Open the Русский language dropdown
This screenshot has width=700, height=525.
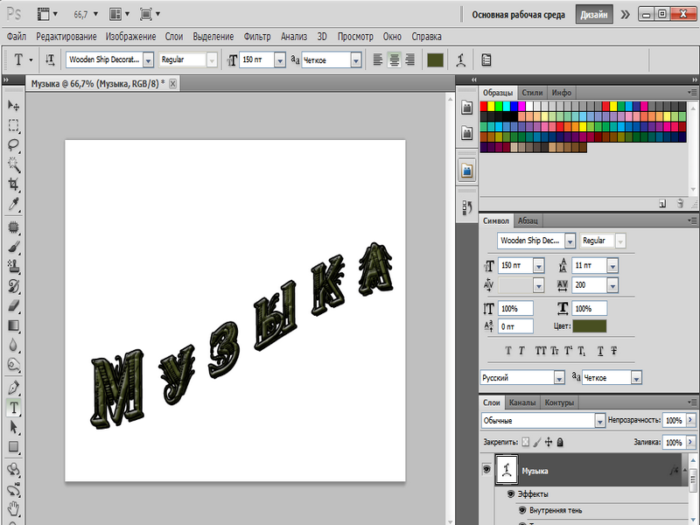pos(559,378)
